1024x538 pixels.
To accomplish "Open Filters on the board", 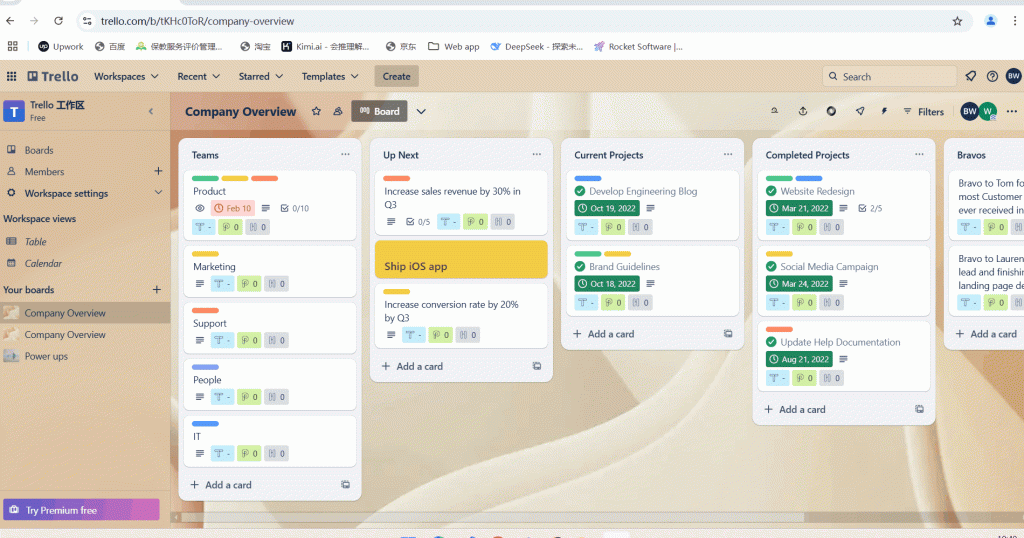I will [923, 112].
